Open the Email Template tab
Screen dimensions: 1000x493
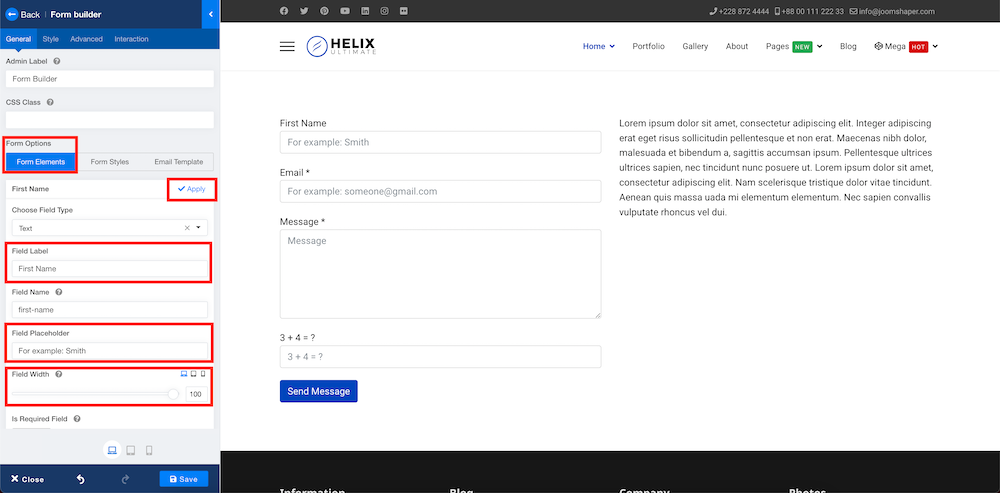179,162
